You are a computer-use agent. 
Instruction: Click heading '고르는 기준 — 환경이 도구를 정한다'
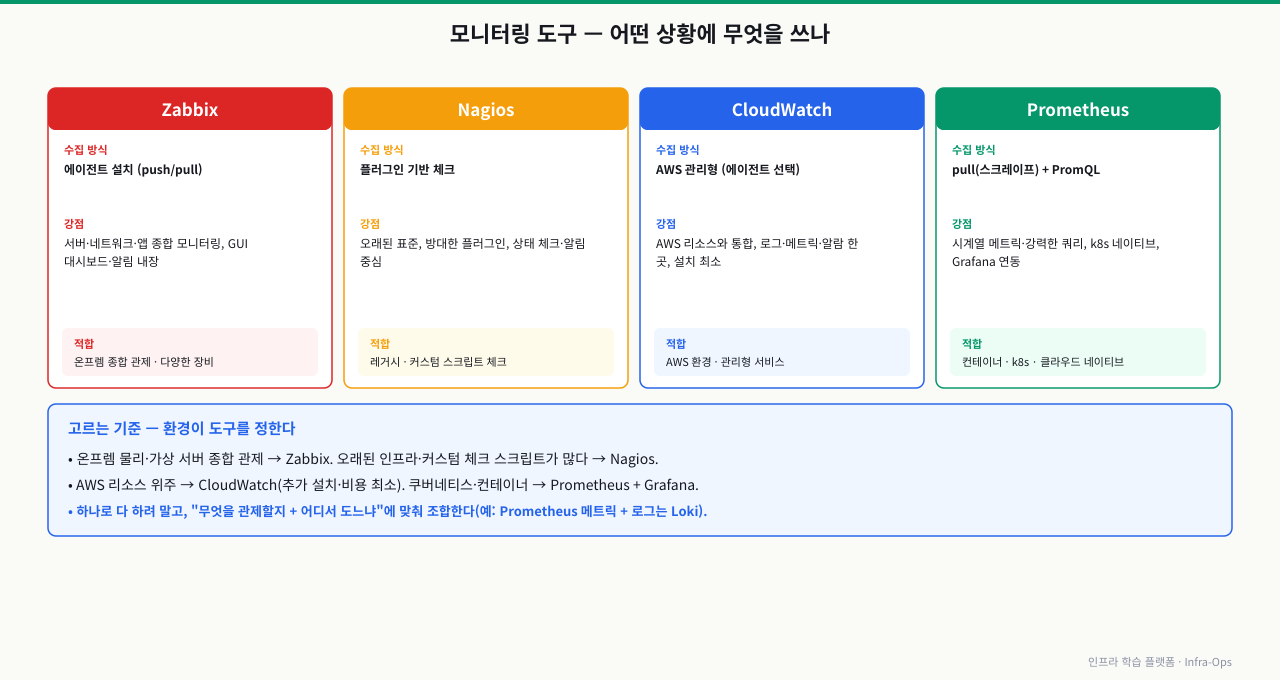182,428
